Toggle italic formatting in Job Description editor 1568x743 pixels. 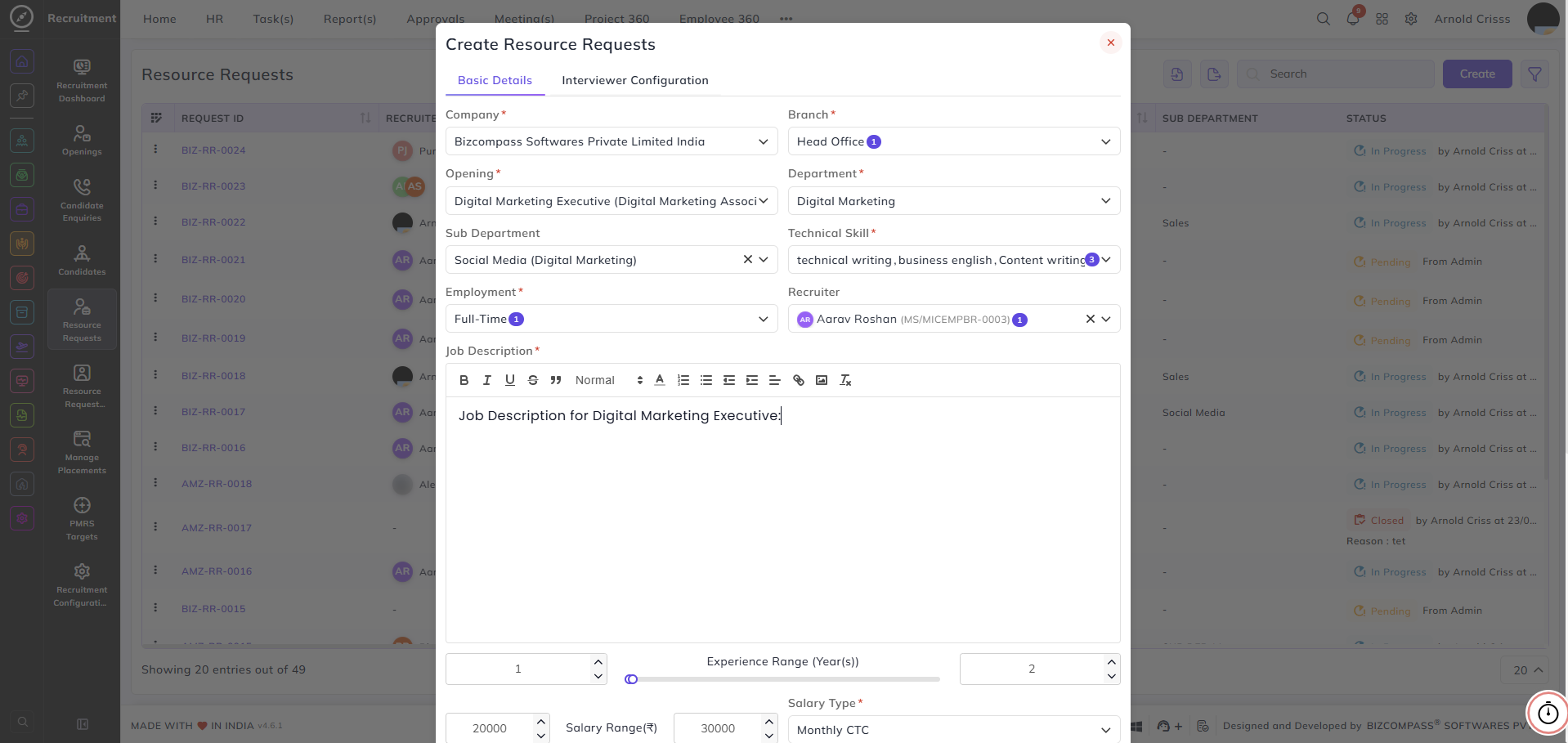(x=487, y=380)
